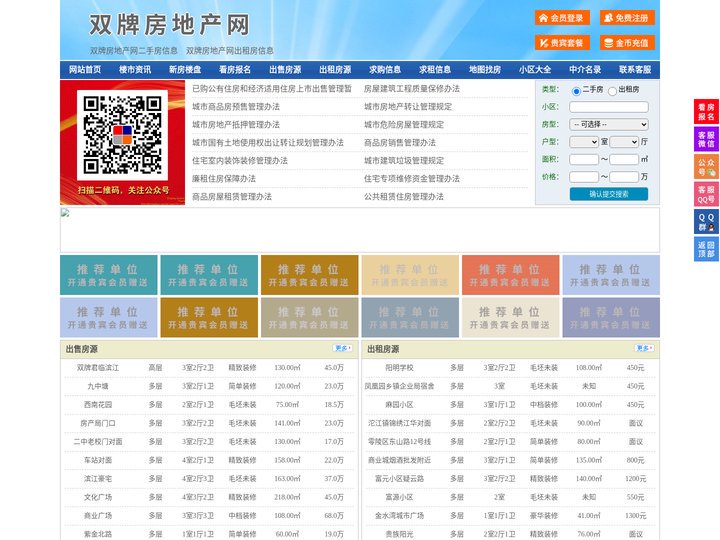Open the 城市房地产抵押管理办法 link
Screen dimensions: 720x540
coord(236,124)
